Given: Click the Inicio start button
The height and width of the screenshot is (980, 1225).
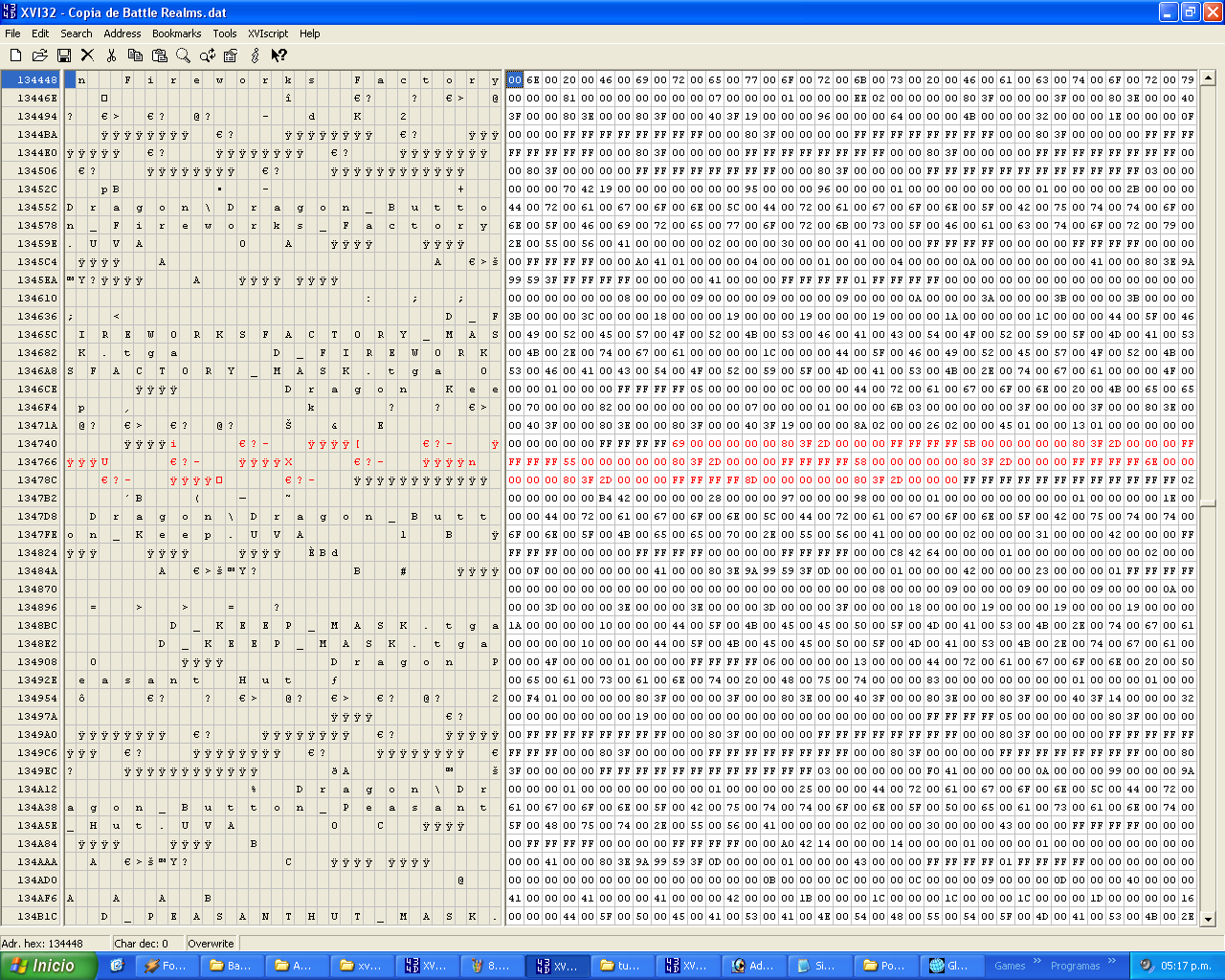Looking at the screenshot, I should (x=48, y=966).
